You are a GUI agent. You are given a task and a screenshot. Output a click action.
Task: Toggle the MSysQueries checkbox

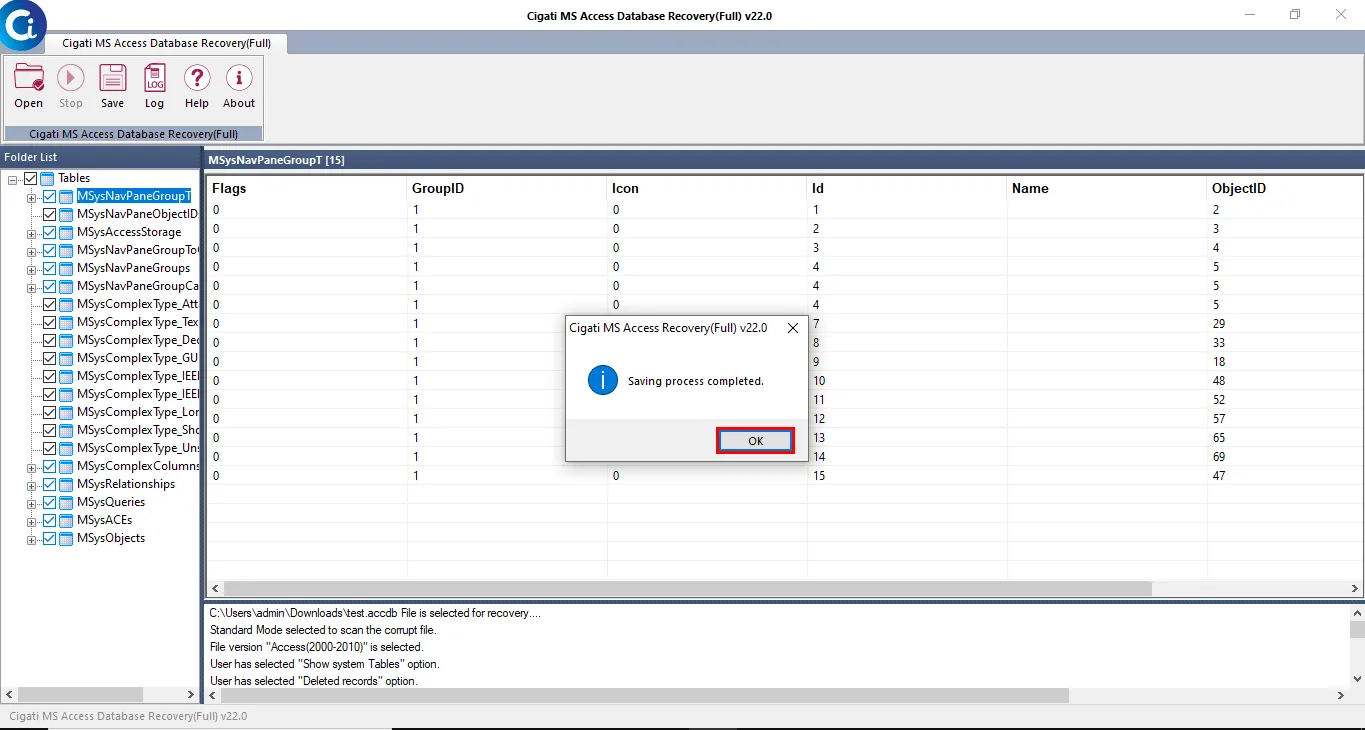[49, 502]
